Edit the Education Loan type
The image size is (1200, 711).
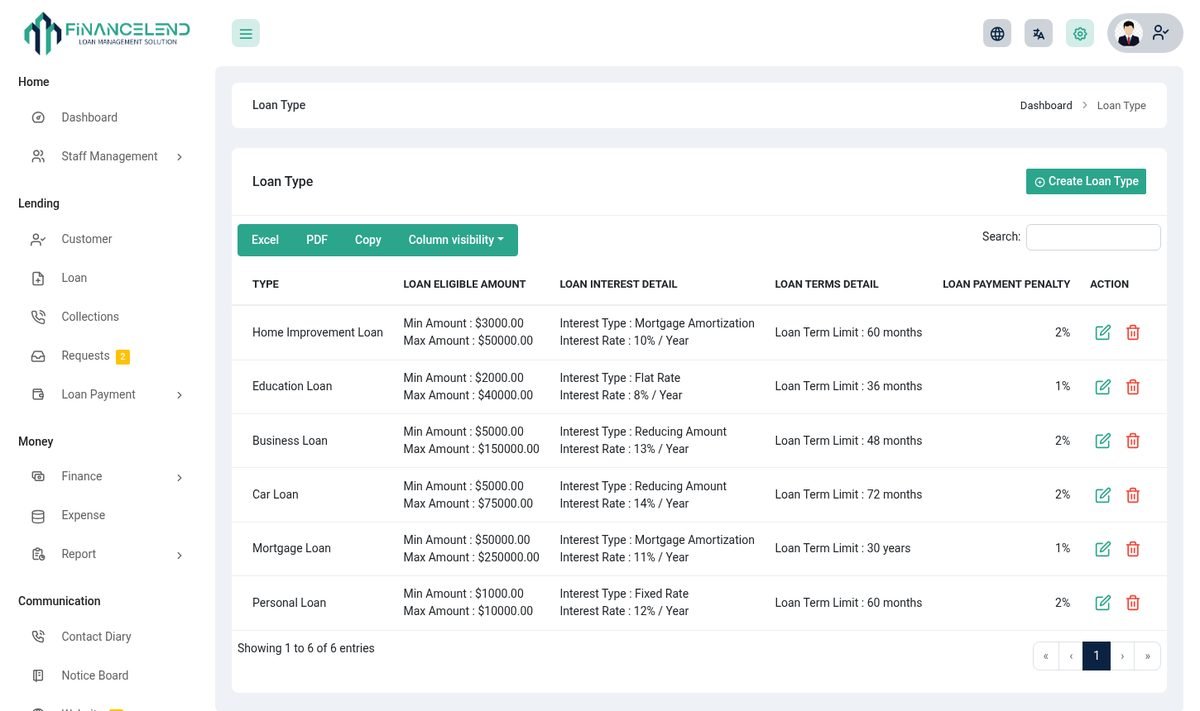click(x=1103, y=386)
